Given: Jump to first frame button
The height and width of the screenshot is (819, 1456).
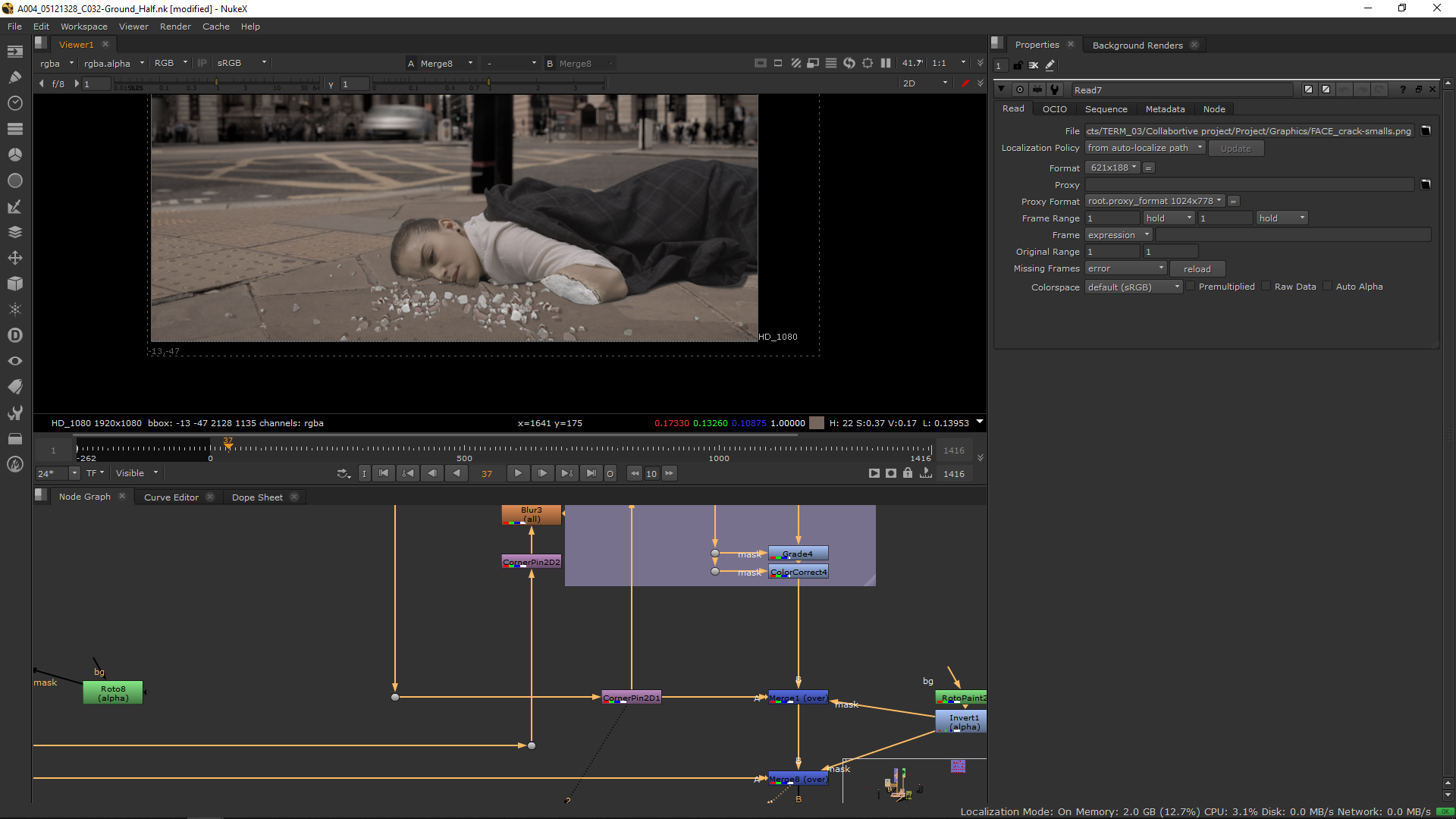Looking at the screenshot, I should [384, 473].
